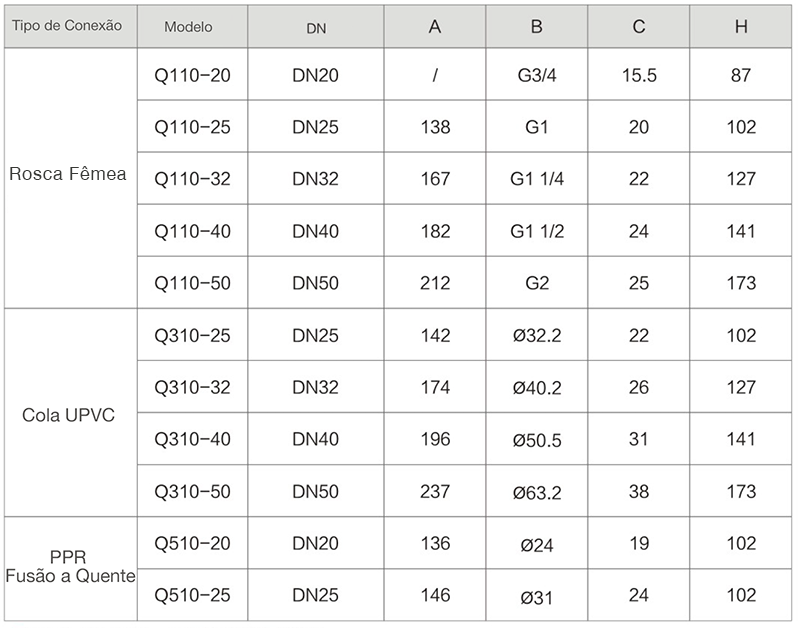800x628 pixels.
Task: Click the 15.5 value in column C
Action: click(x=639, y=74)
